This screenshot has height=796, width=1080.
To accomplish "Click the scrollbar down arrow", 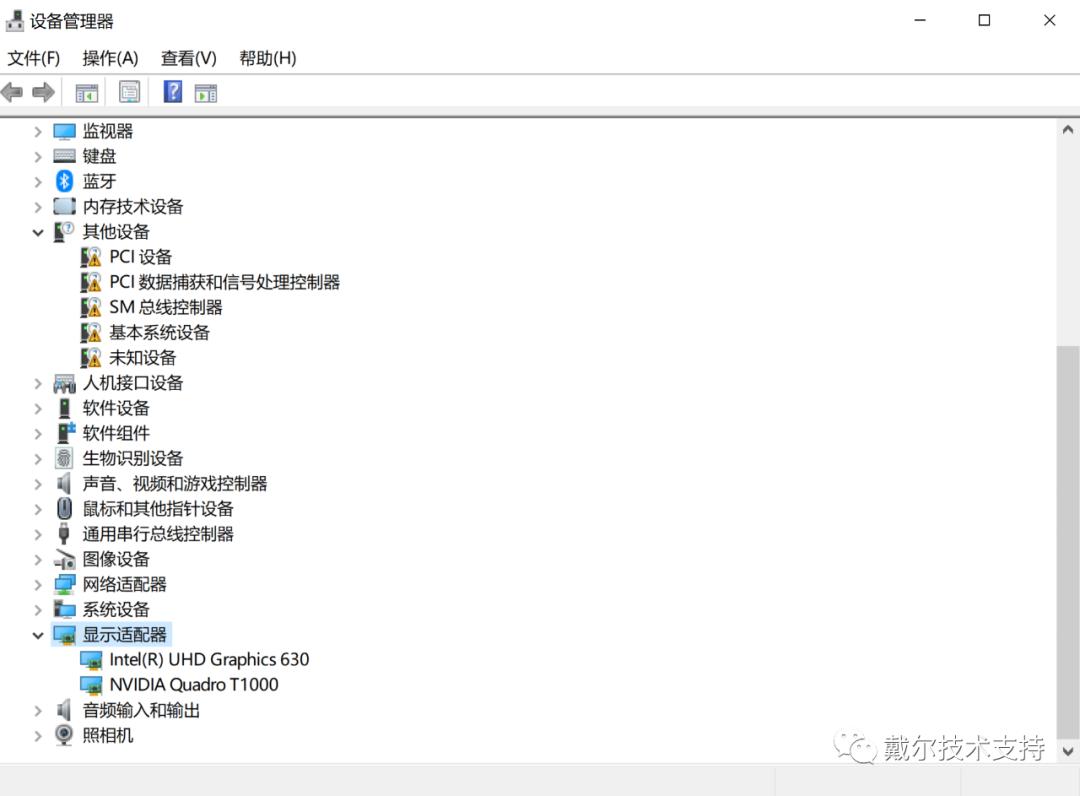I will click(x=1068, y=750).
